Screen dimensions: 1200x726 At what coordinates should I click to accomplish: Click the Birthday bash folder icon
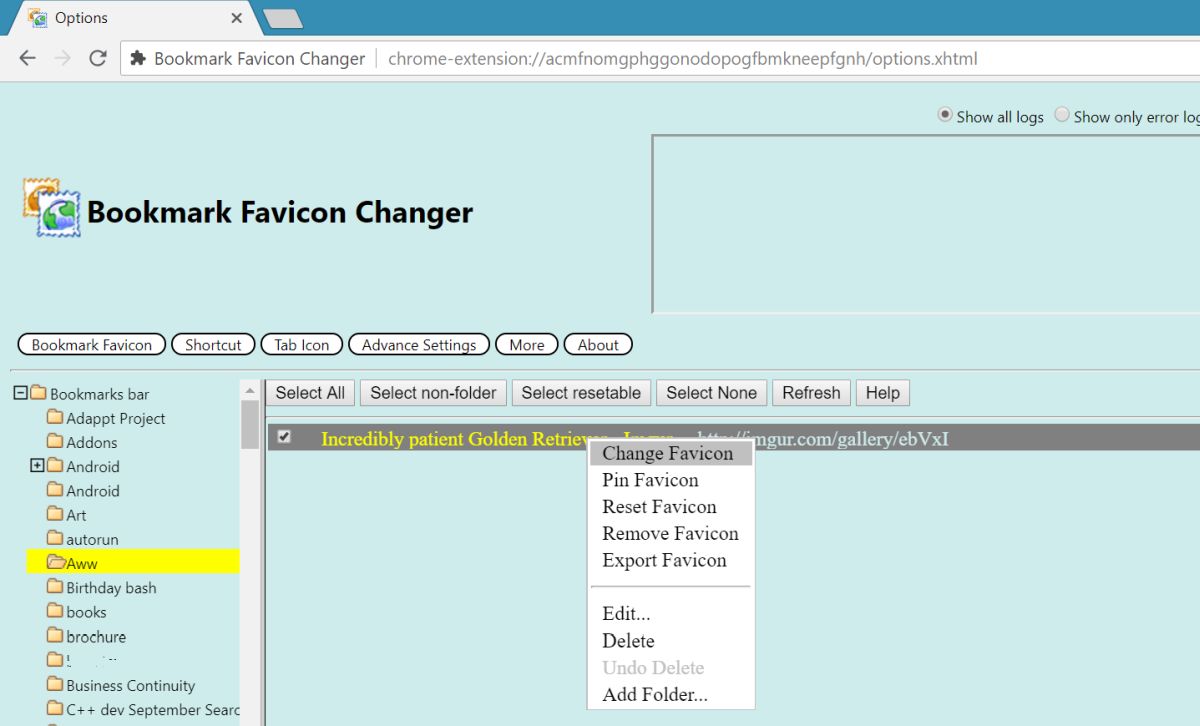(55, 587)
